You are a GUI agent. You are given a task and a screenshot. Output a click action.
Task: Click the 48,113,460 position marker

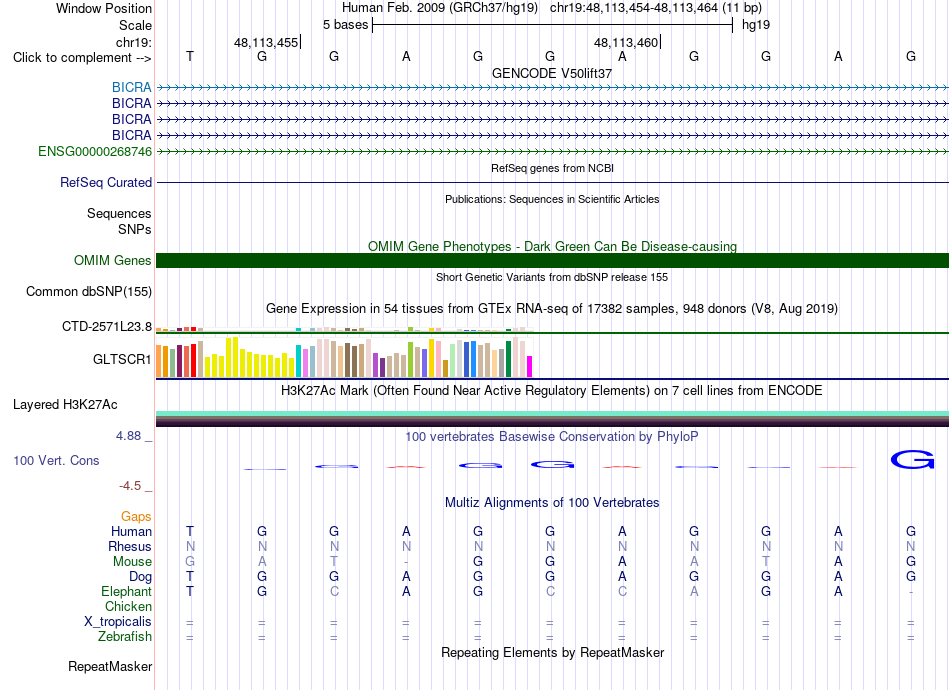[x=626, y=42]
